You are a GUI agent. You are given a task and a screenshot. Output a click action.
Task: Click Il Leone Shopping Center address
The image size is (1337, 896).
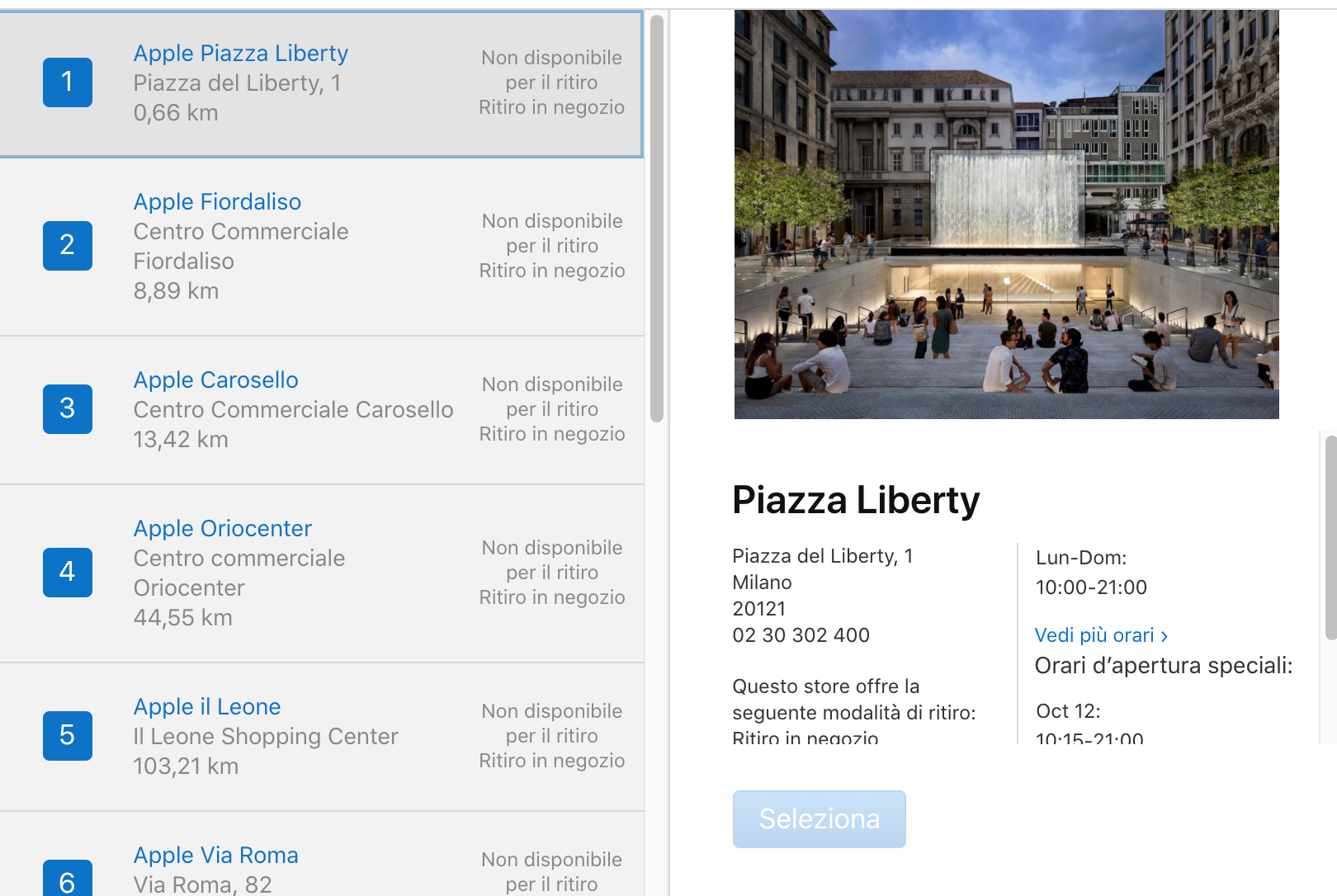[x=266, y=737]
